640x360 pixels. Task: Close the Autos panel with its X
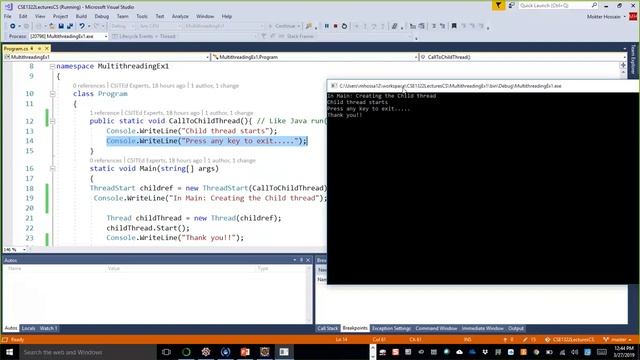(x=308, y=260)
